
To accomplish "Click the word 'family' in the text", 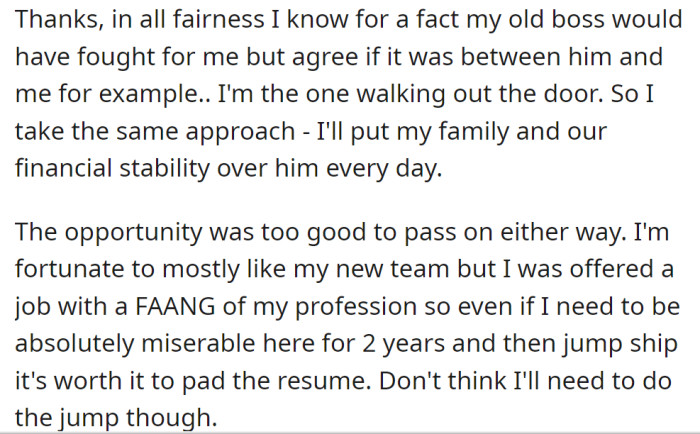I will click(473, 132).
